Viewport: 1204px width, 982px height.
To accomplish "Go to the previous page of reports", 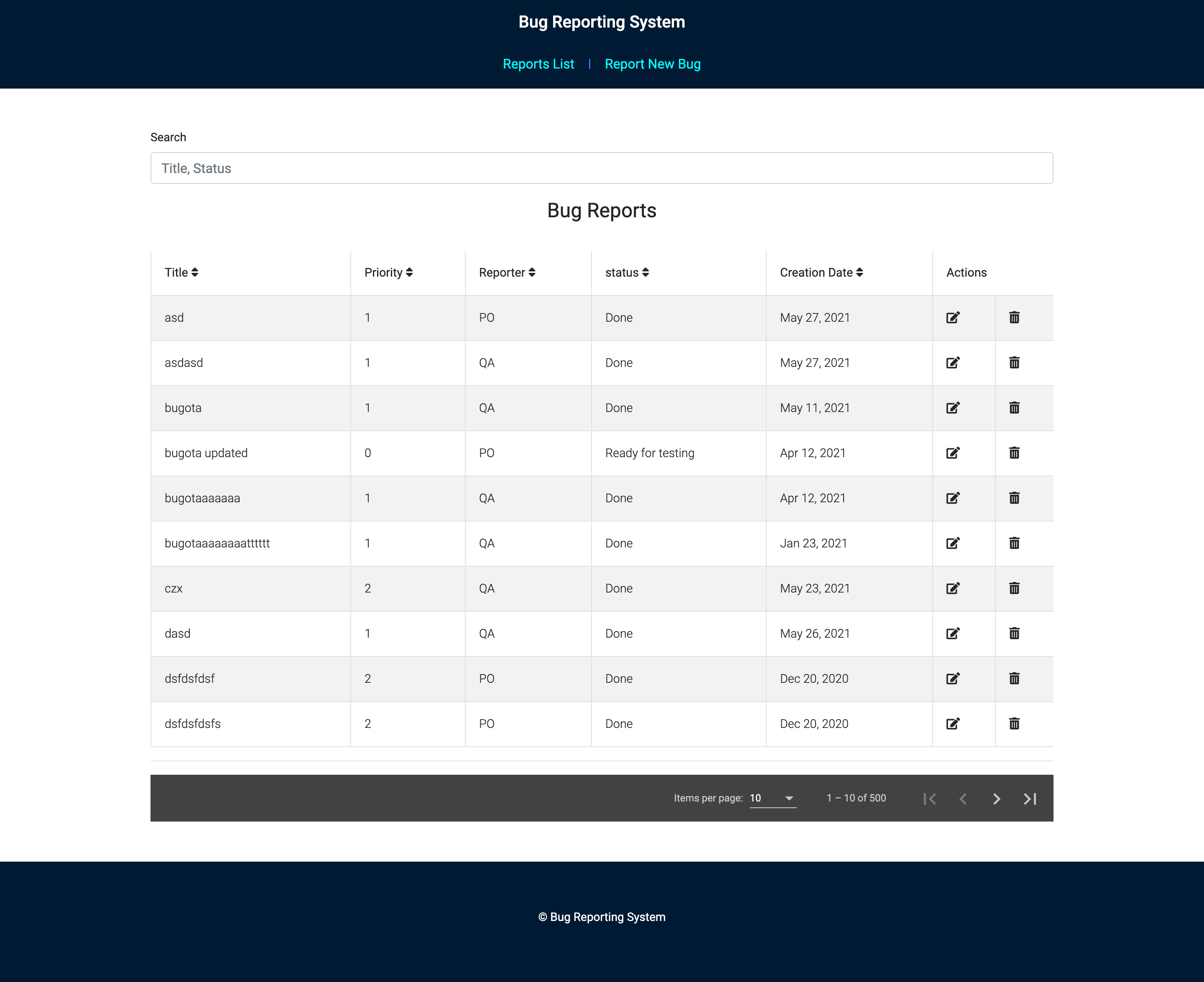I will tap(962, 798).
